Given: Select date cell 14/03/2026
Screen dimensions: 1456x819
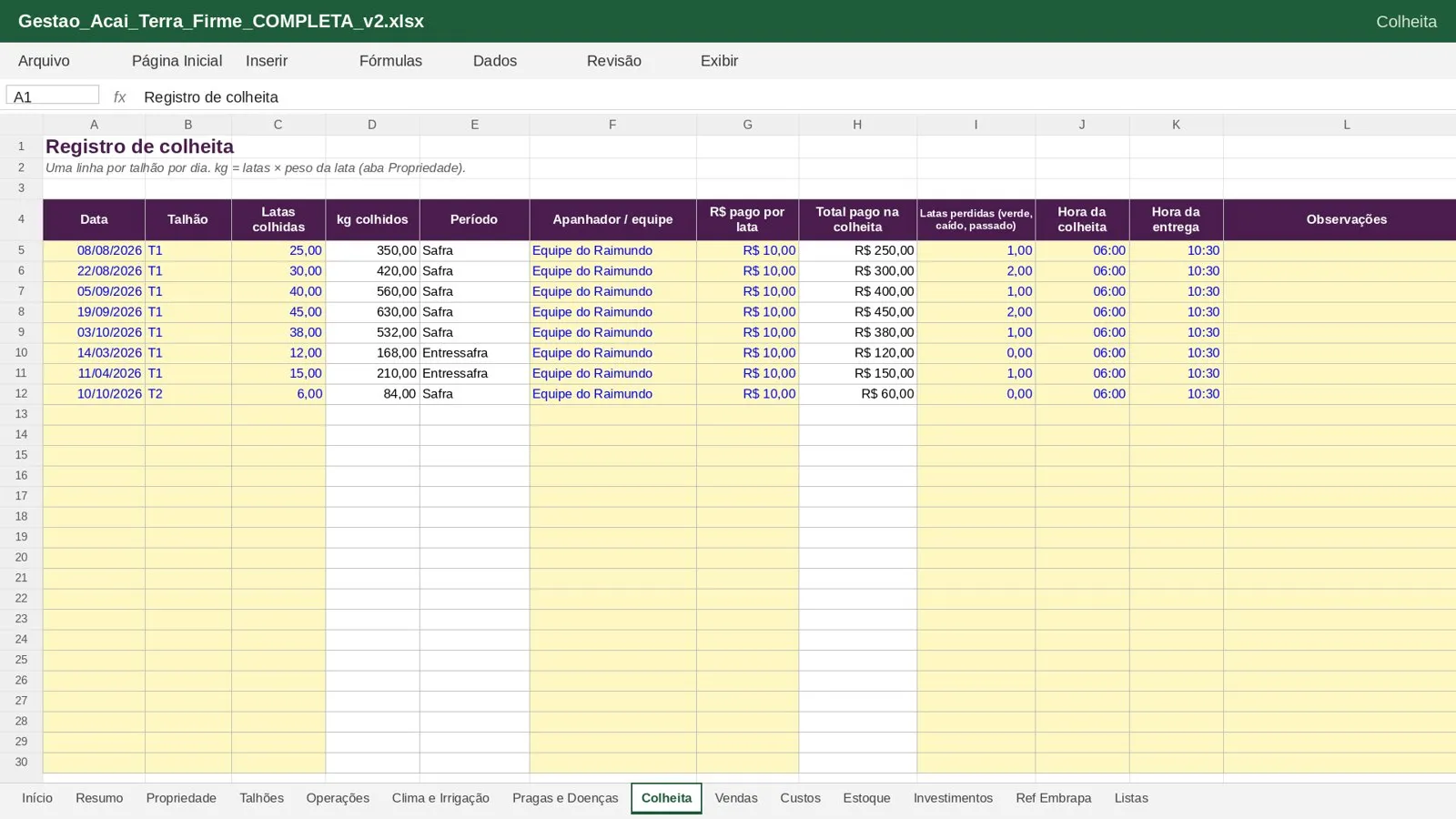Looking at the screenshot, I should tap(94, 353).
